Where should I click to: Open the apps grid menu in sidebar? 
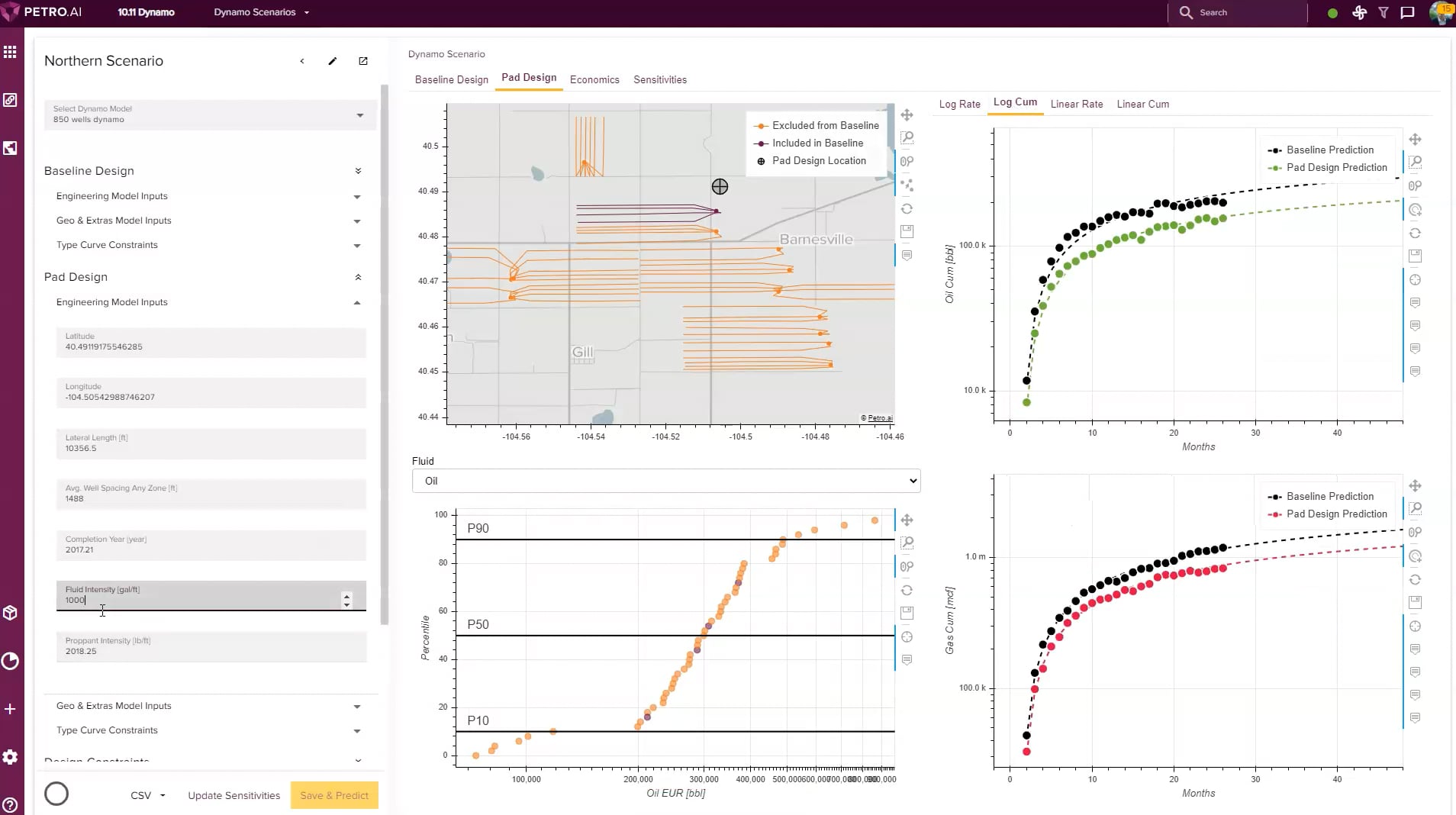point(10,52)
